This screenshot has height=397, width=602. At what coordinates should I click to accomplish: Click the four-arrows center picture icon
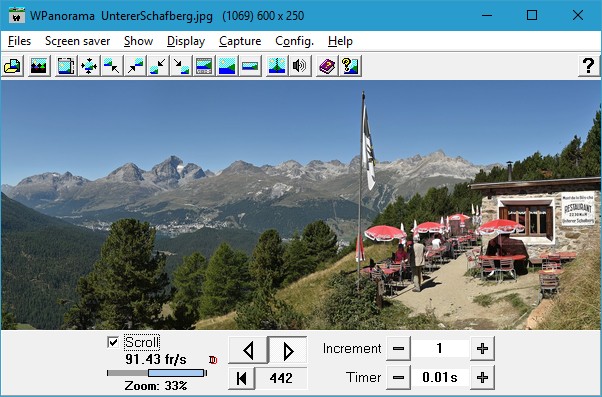click(x=89, y=66)
